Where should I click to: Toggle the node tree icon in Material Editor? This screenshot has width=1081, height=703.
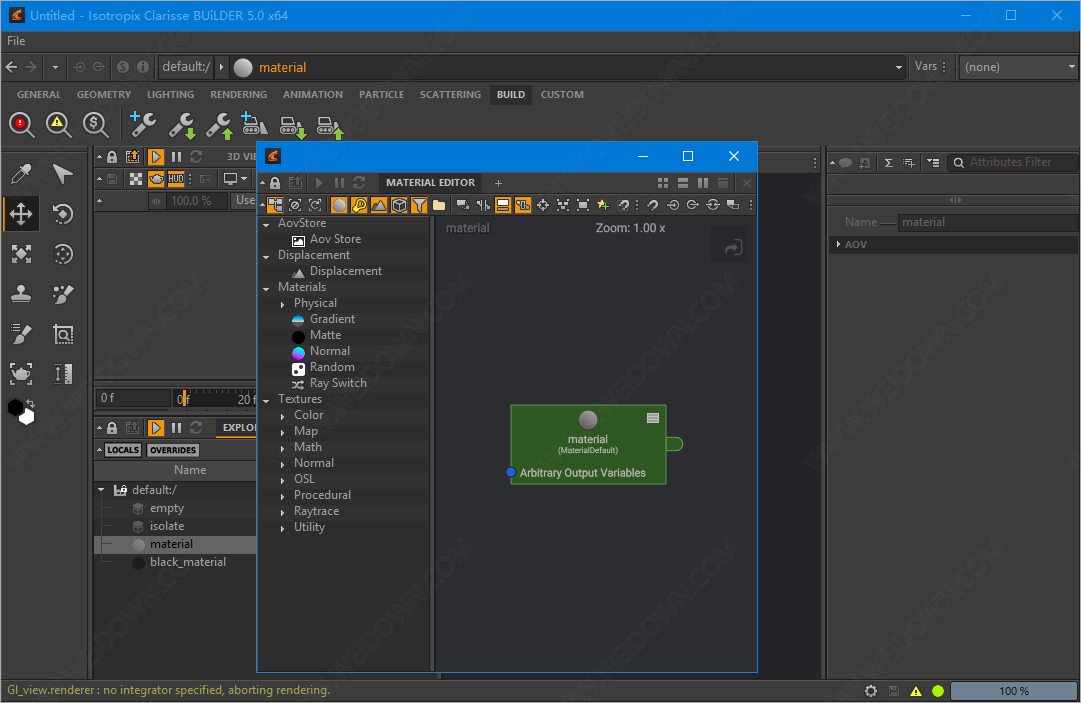pyautogui.click(x=275, y=205)
